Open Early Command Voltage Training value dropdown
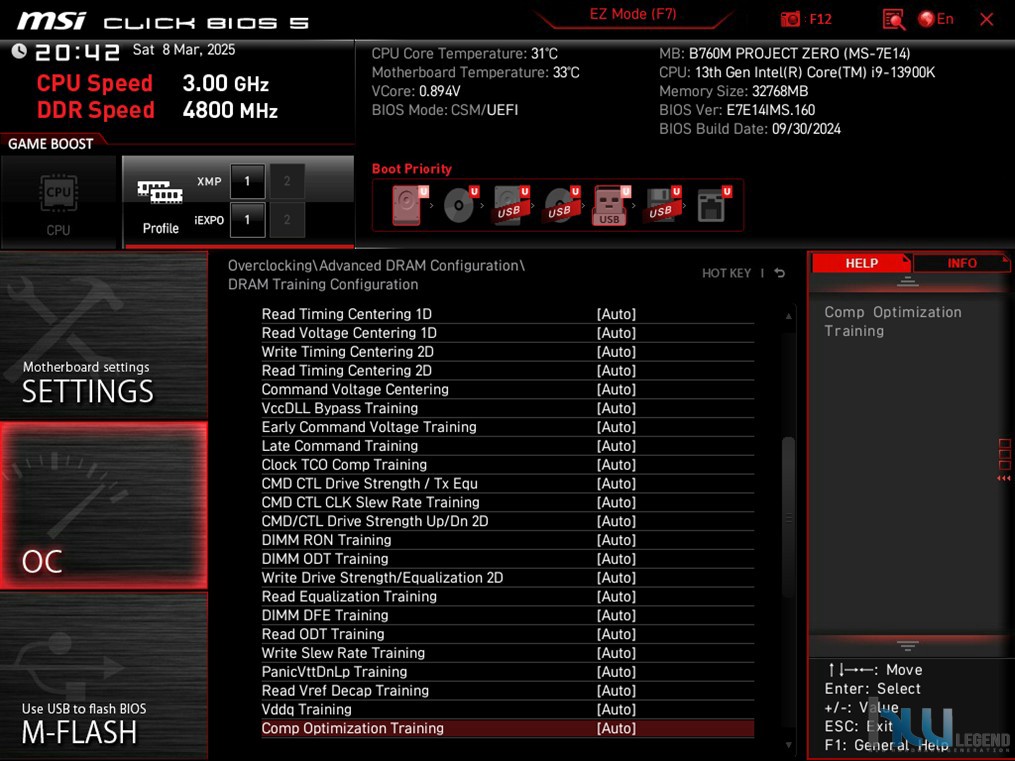Screen dimensions: 1015x761 click(616, 427)
